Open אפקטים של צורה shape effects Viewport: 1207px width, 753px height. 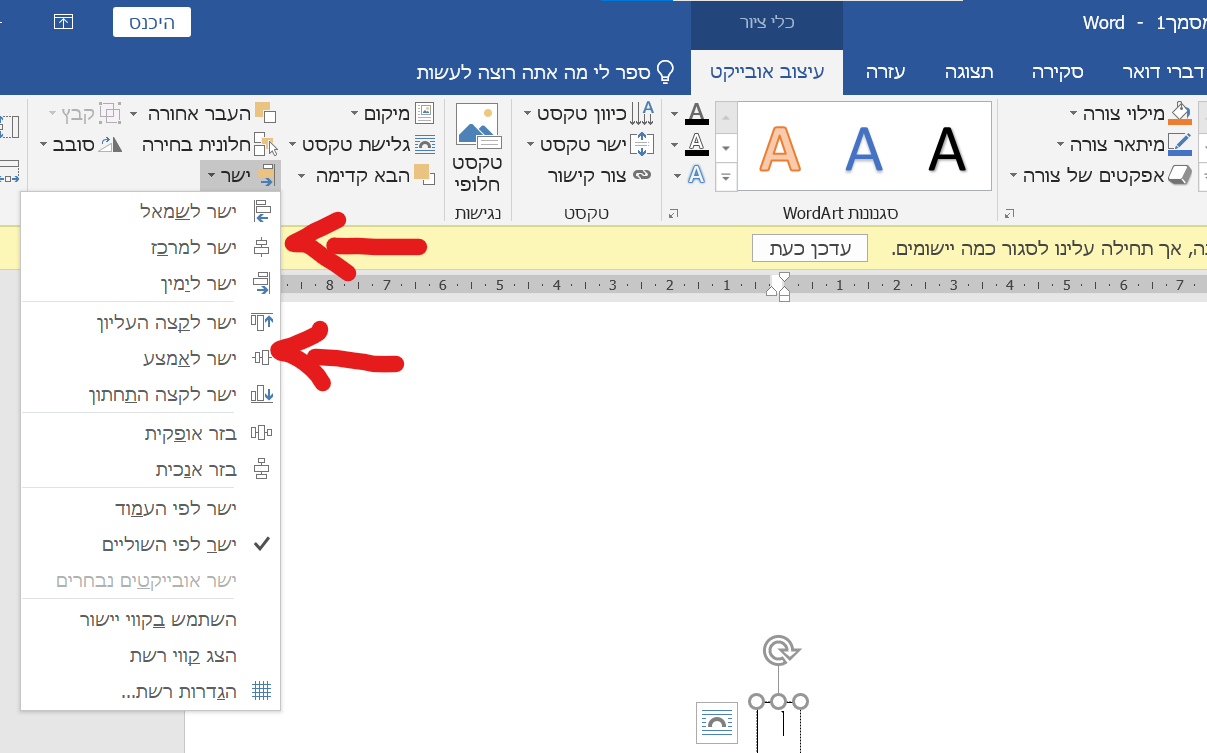click(1102, 176)
